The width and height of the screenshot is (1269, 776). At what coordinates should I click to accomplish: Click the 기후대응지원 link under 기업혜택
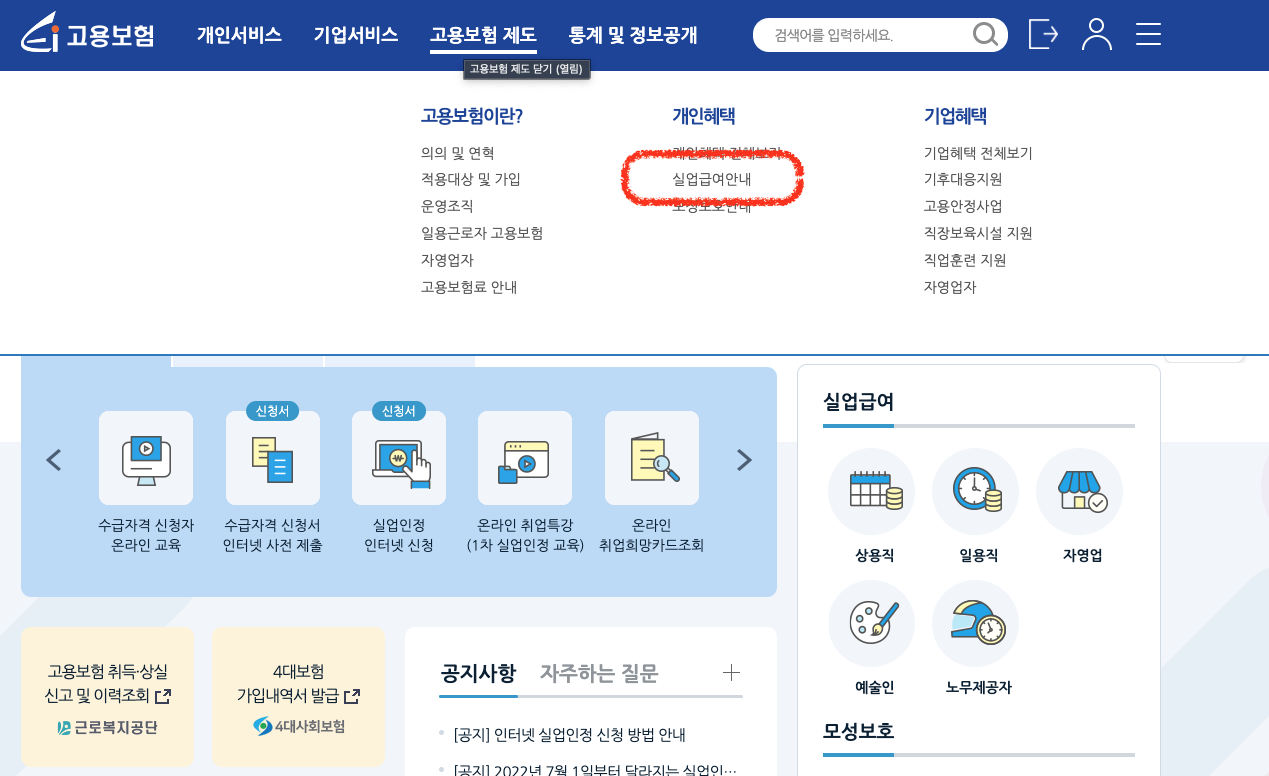pyautogui.click(x=964, y=179)
